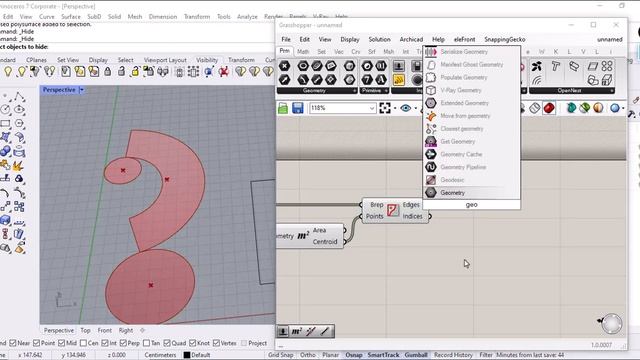Toggle Osnap in Rhino status bar
The image size is (640, 360).
[354, 355]
